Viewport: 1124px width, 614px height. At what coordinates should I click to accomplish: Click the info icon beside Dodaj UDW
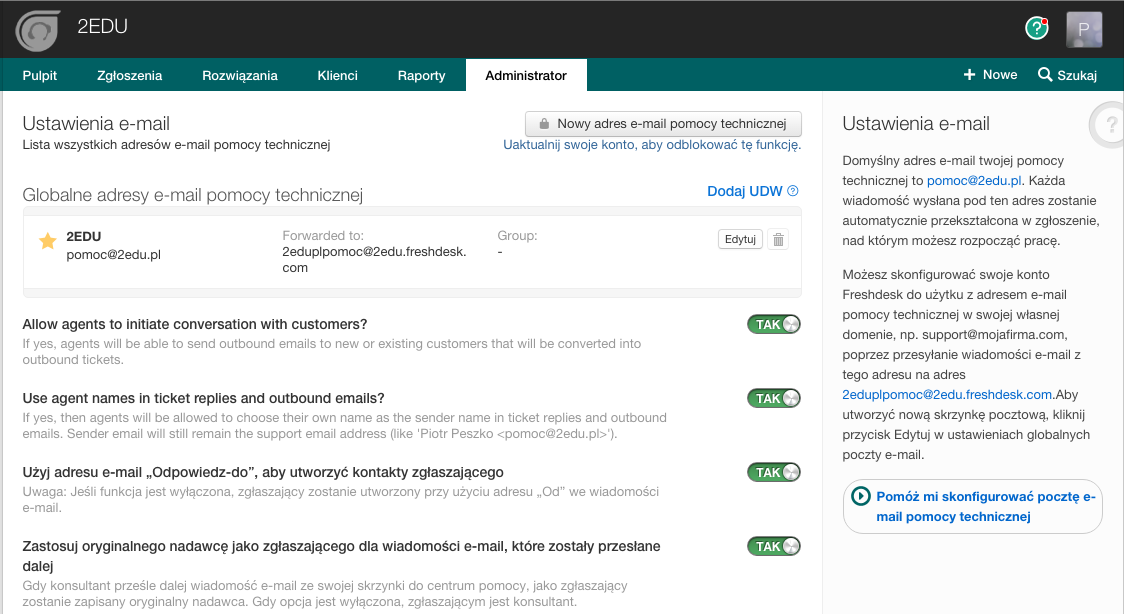pyautogui.click(x=793, y=191)
